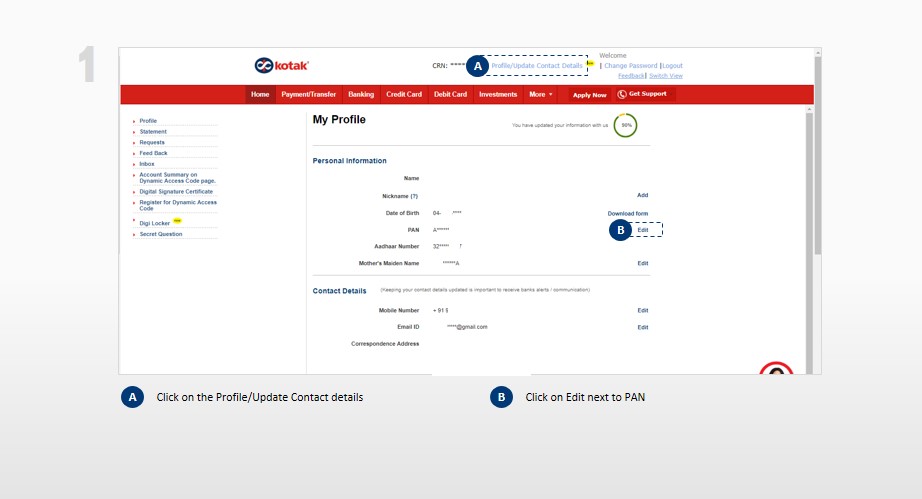Screen dimensions: 922x499
Task: Open Statement in the left sidebar
Action: (x=153, y=132)
